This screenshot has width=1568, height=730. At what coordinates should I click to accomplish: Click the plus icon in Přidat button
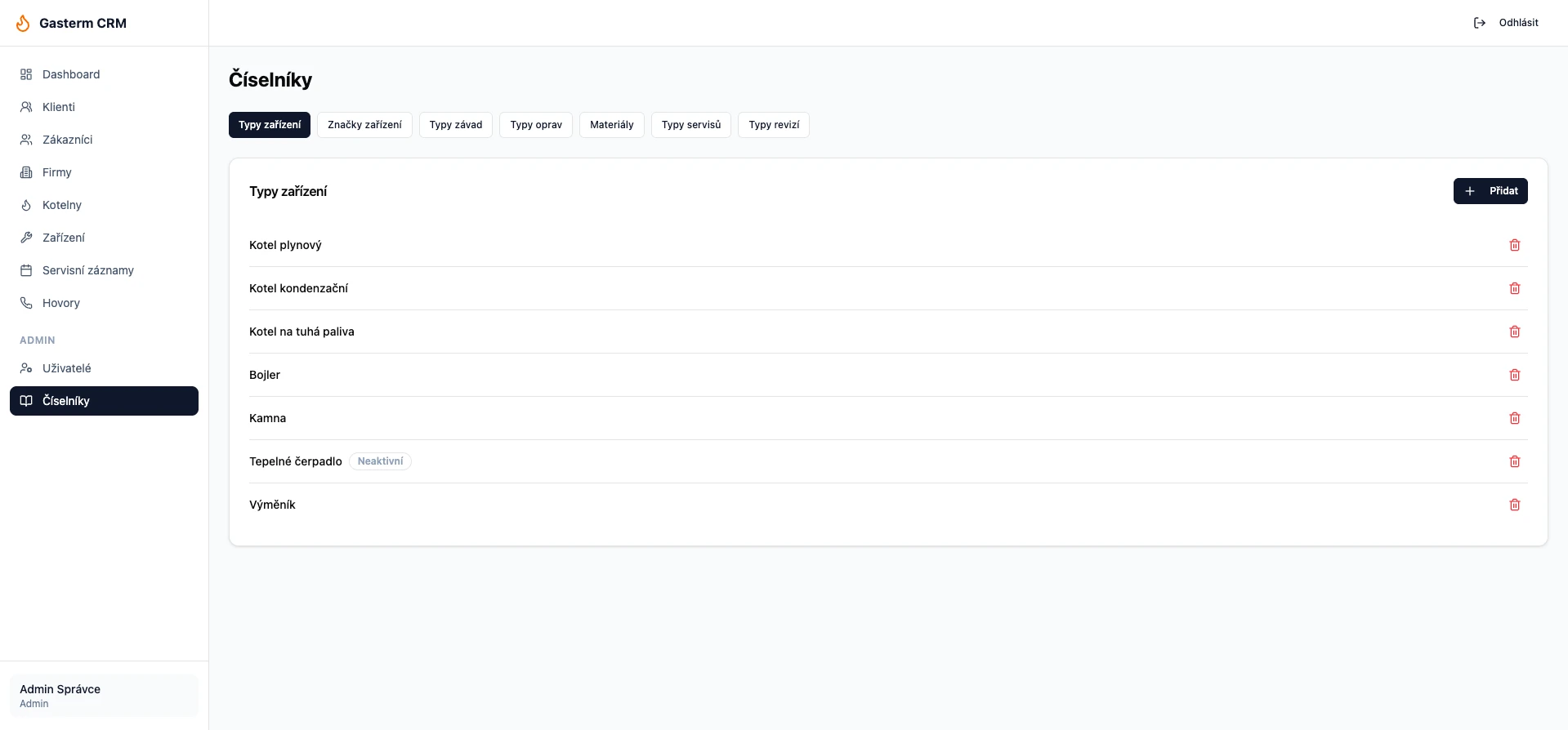pos(1470,191)
